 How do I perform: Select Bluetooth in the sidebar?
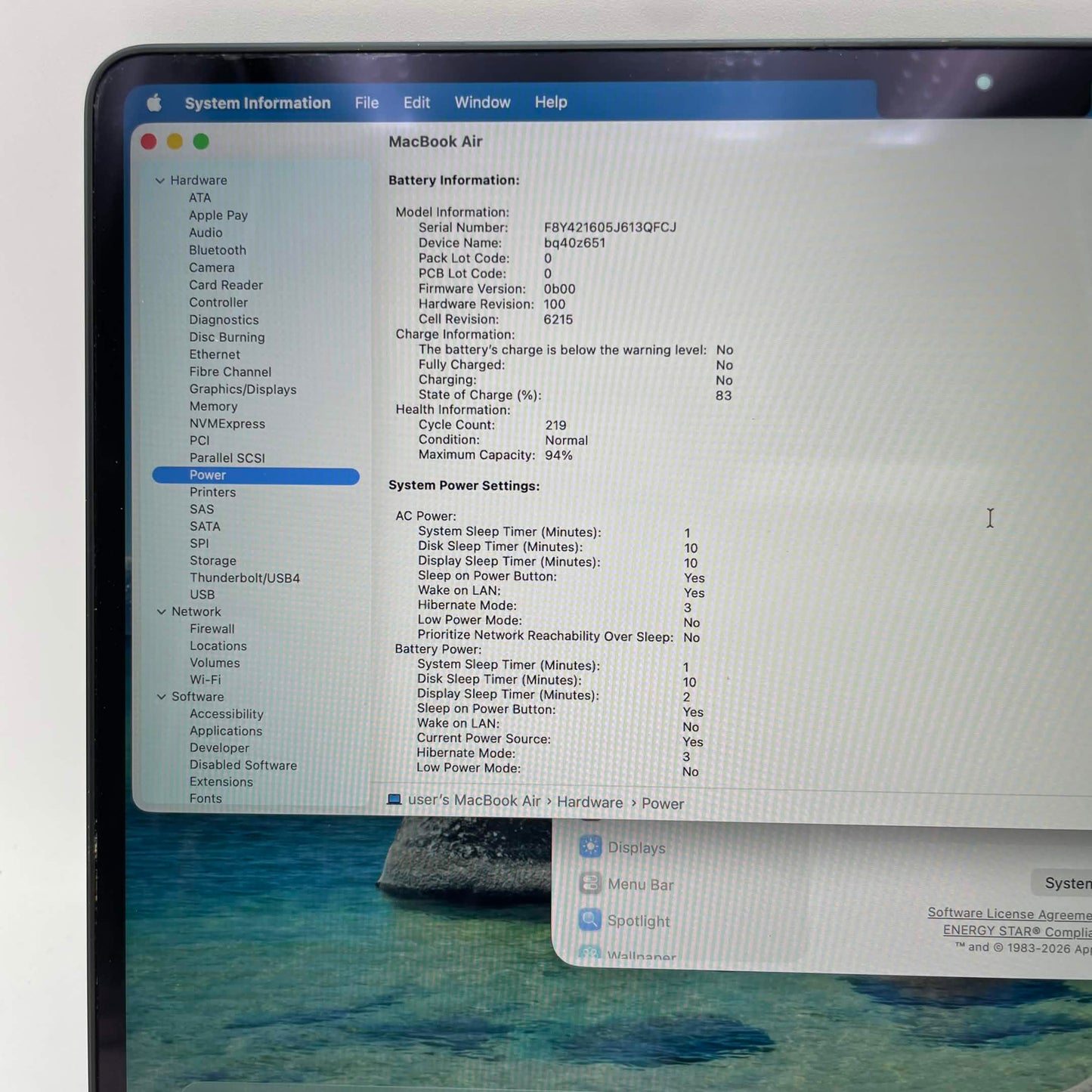coord(218,250)
